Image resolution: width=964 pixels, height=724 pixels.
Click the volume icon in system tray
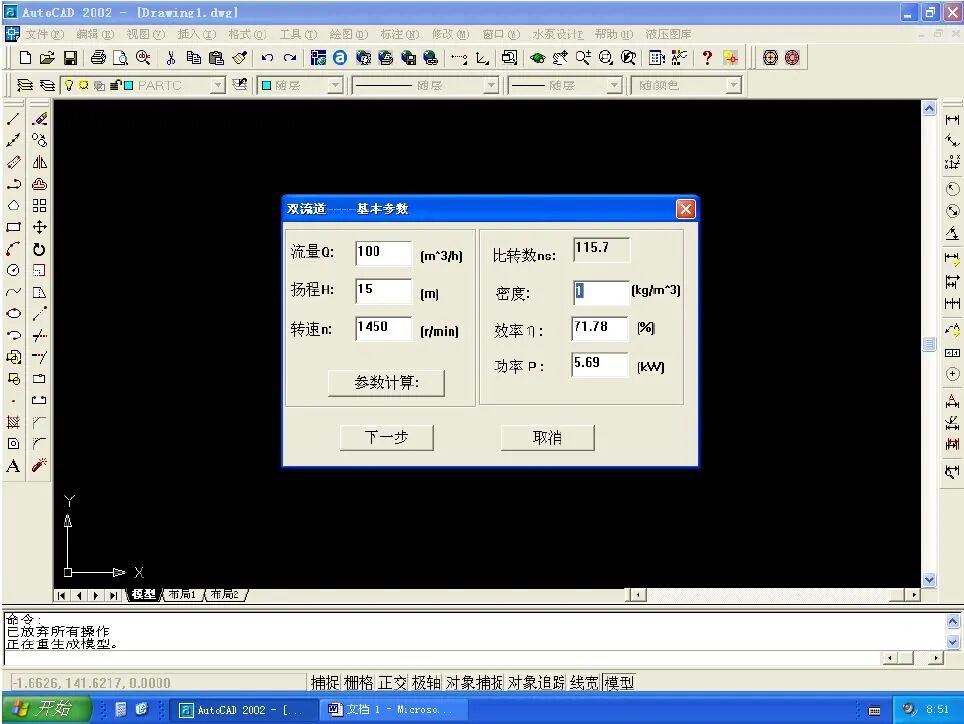909,709
